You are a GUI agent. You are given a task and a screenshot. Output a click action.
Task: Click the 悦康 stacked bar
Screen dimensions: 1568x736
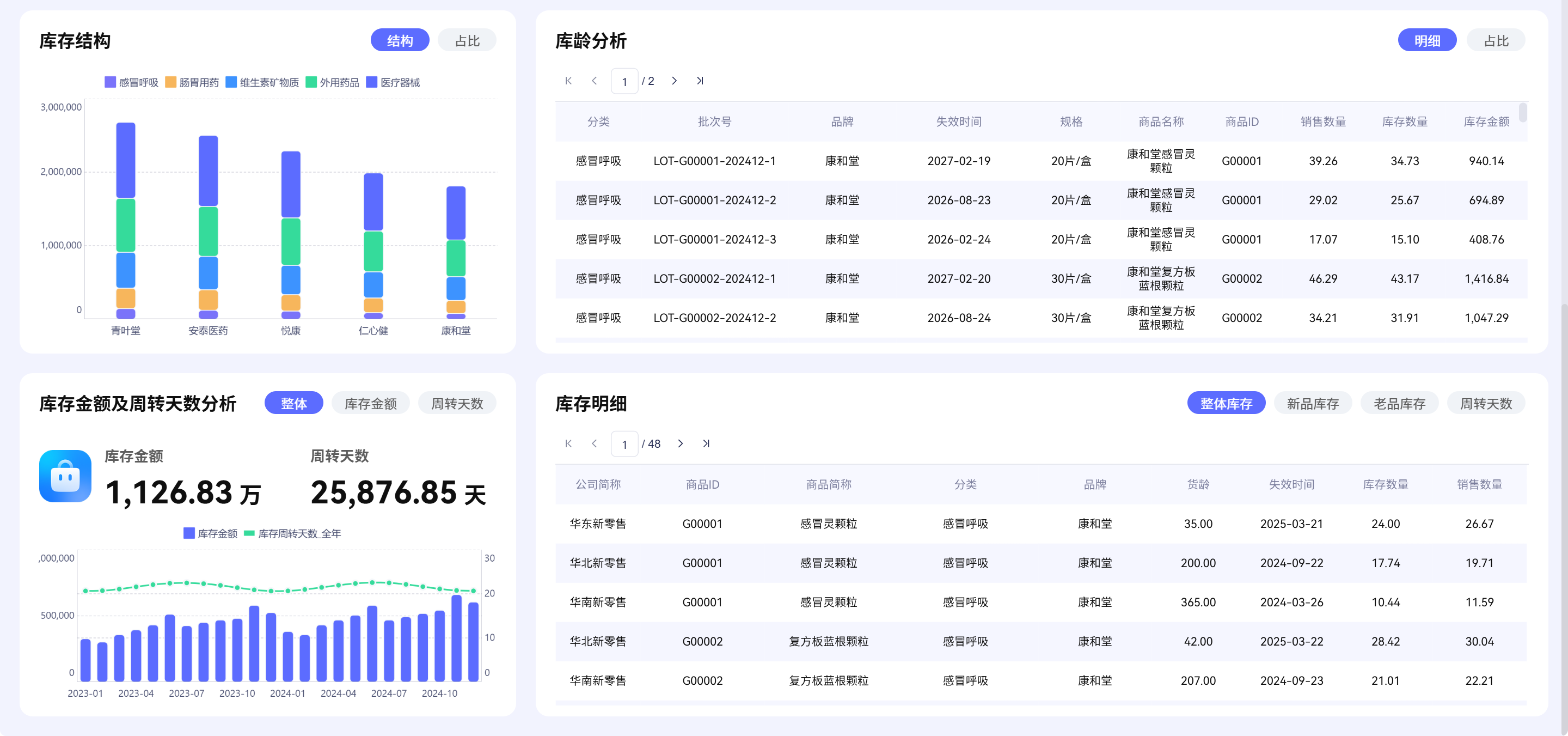[x=291, y=235]
